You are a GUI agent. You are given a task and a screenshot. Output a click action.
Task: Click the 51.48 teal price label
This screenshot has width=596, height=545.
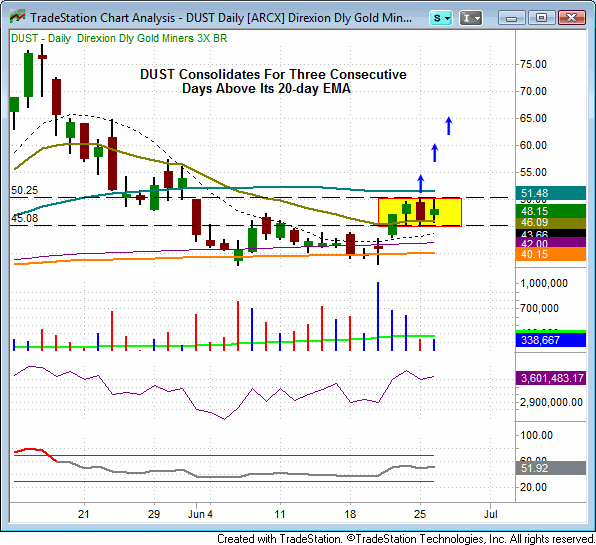[551, 193]
